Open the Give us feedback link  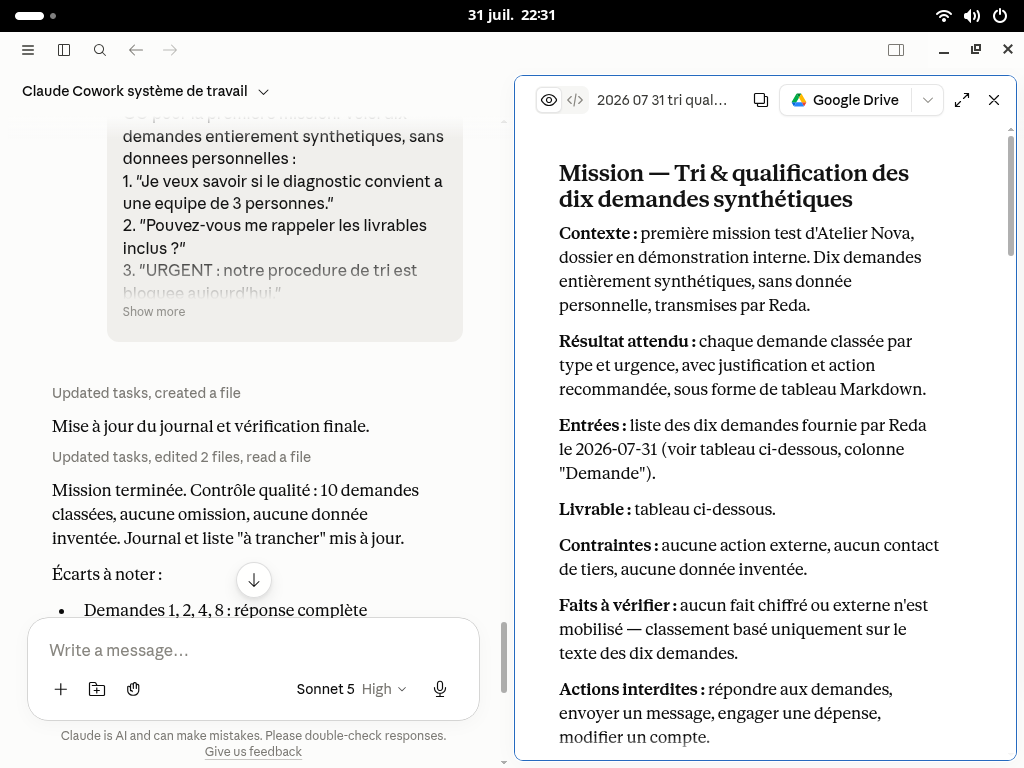pos(253,752)
